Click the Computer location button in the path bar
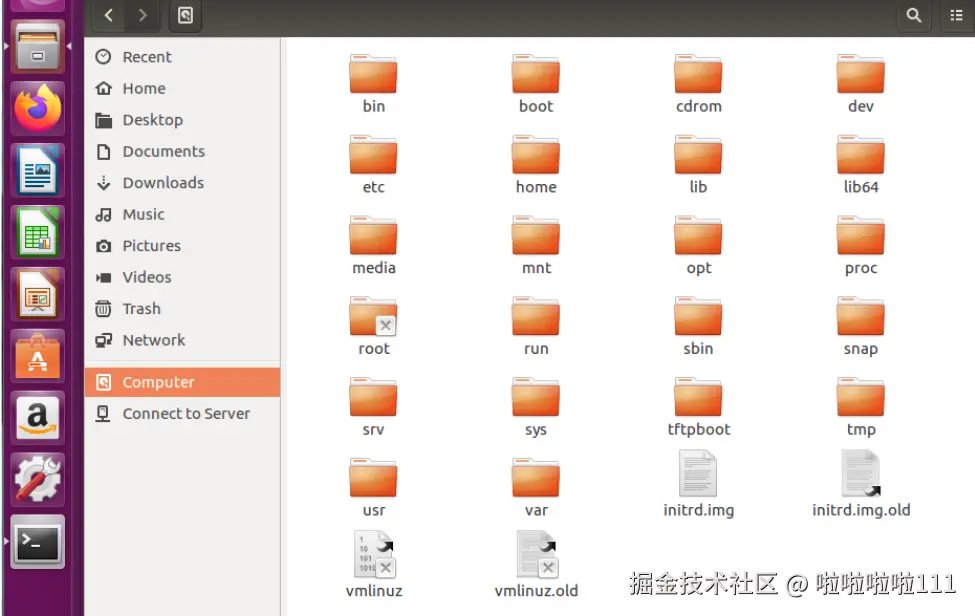Image resolution: width=975 pixels, height=616 pixels. 185,15
